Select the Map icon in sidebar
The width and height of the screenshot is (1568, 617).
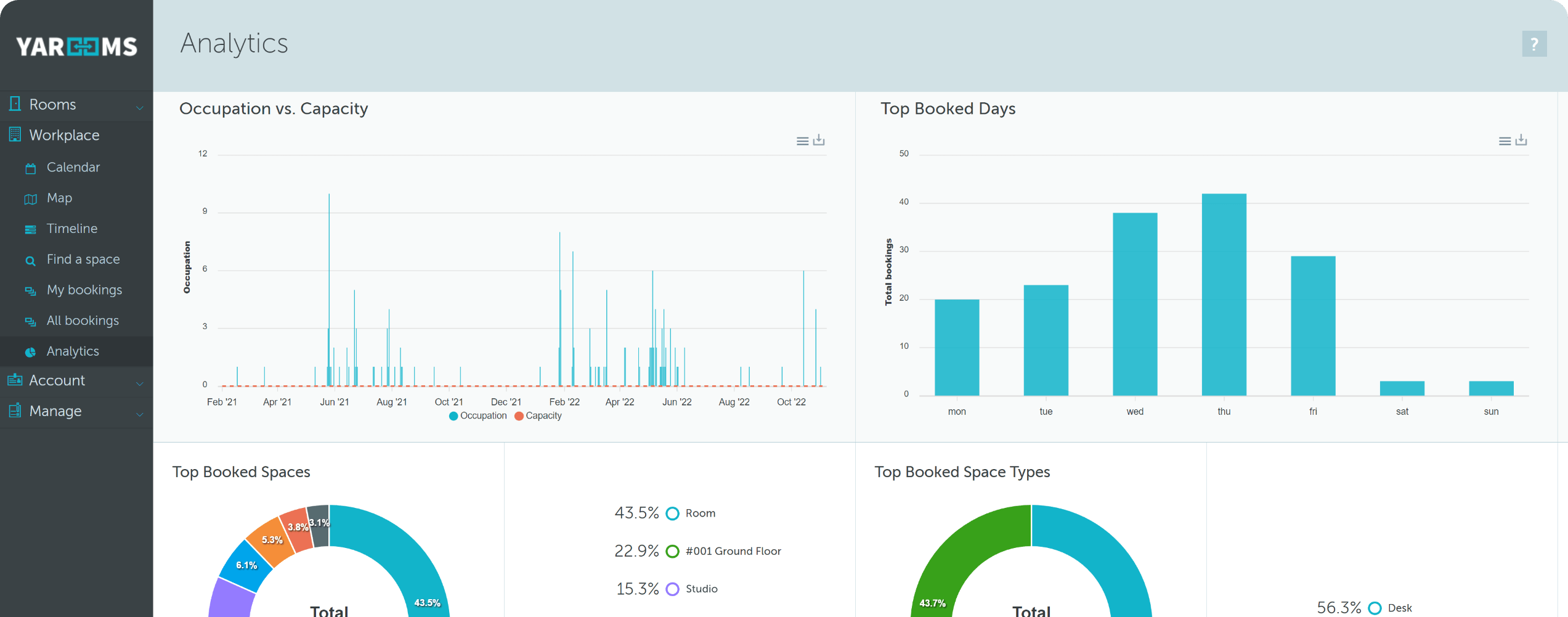(30, 198)
